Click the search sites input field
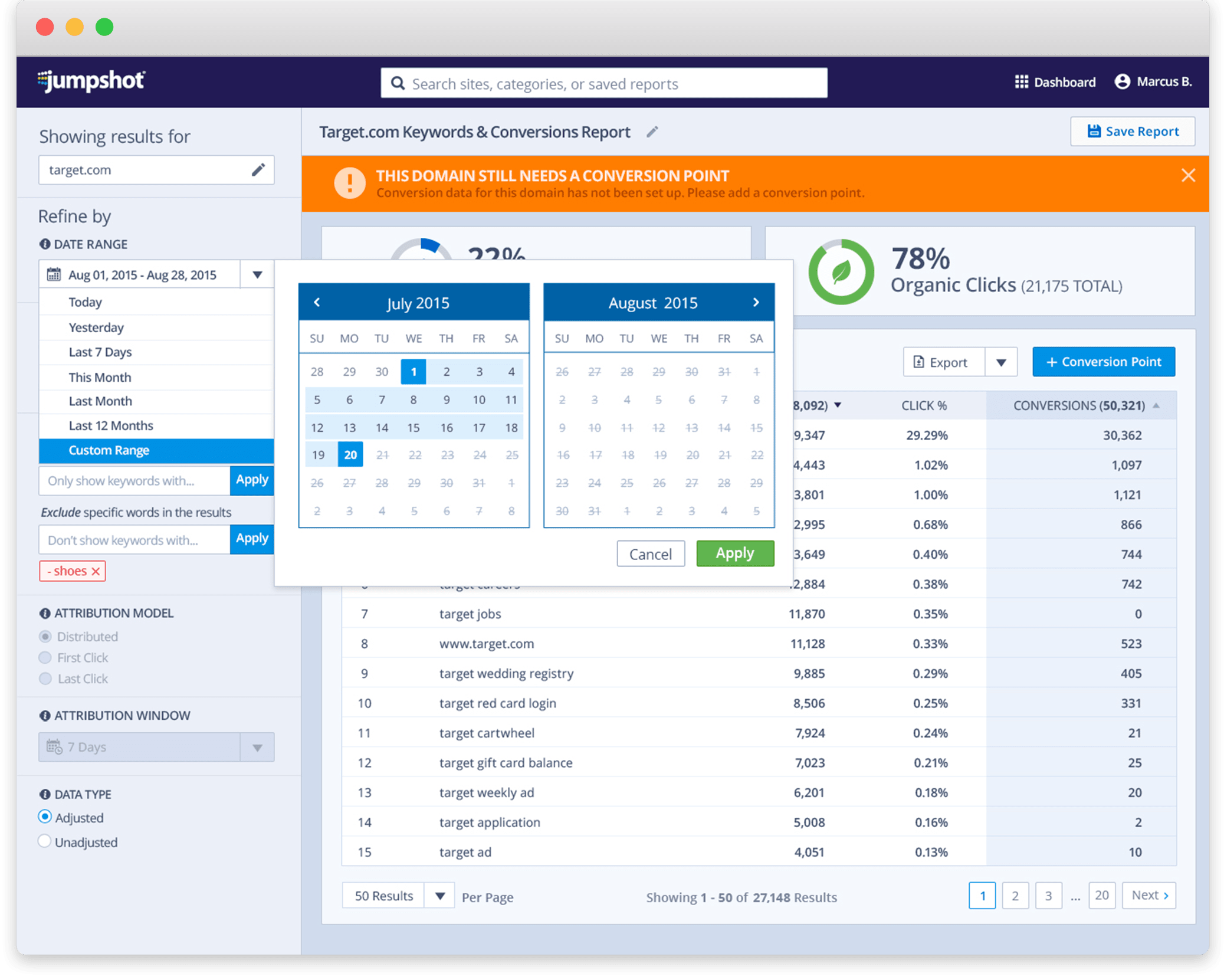The image size is (1224, 980). pyautogui.click(x=603, y=84)
